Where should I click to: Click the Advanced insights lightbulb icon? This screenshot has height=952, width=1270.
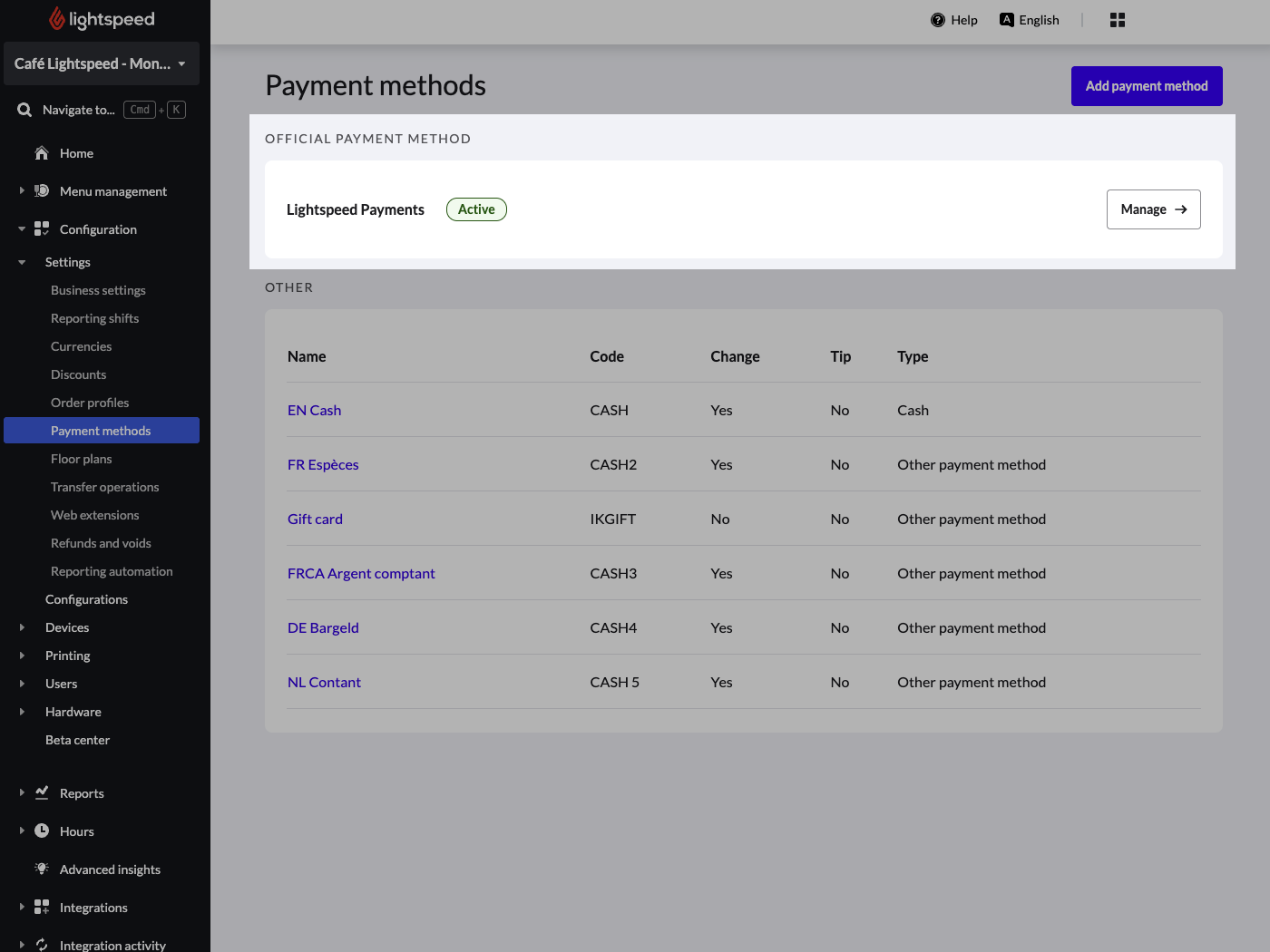point(42,869)
